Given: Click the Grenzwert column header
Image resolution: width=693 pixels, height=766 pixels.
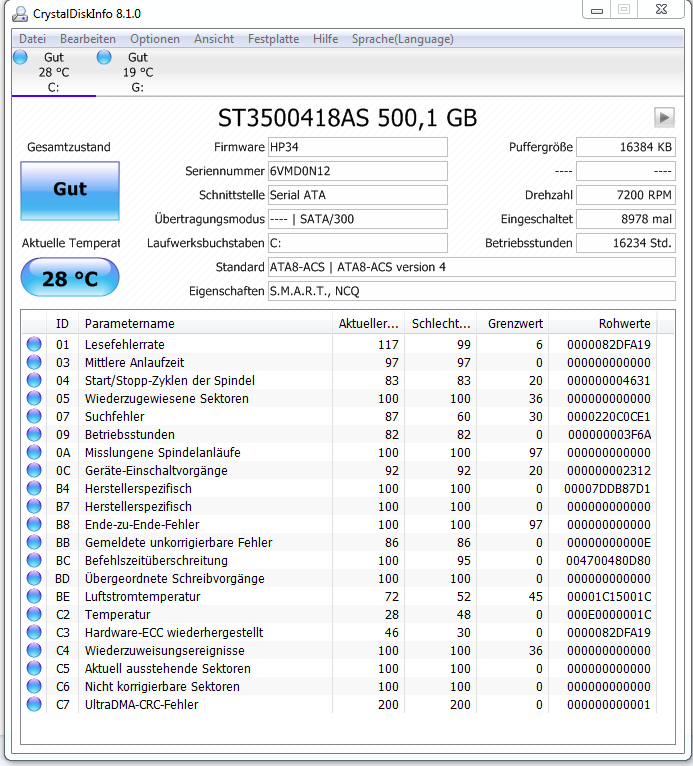Looking at the screenshot, I should [513, 323].
